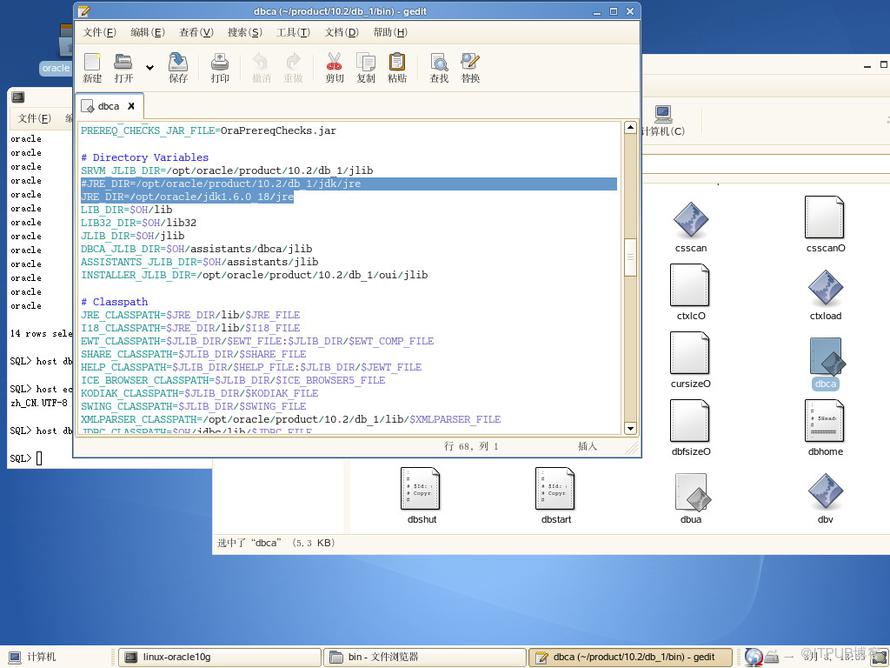890x668 pixels.
Task: Click the Undo (撤消) toolbar icon
Action: (261, 68)
